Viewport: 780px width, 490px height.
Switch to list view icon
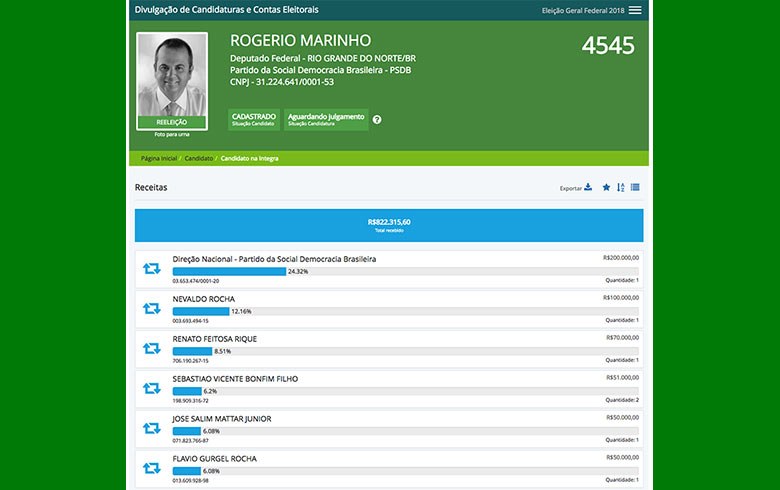pyautogui.click(x=635, y=187)
